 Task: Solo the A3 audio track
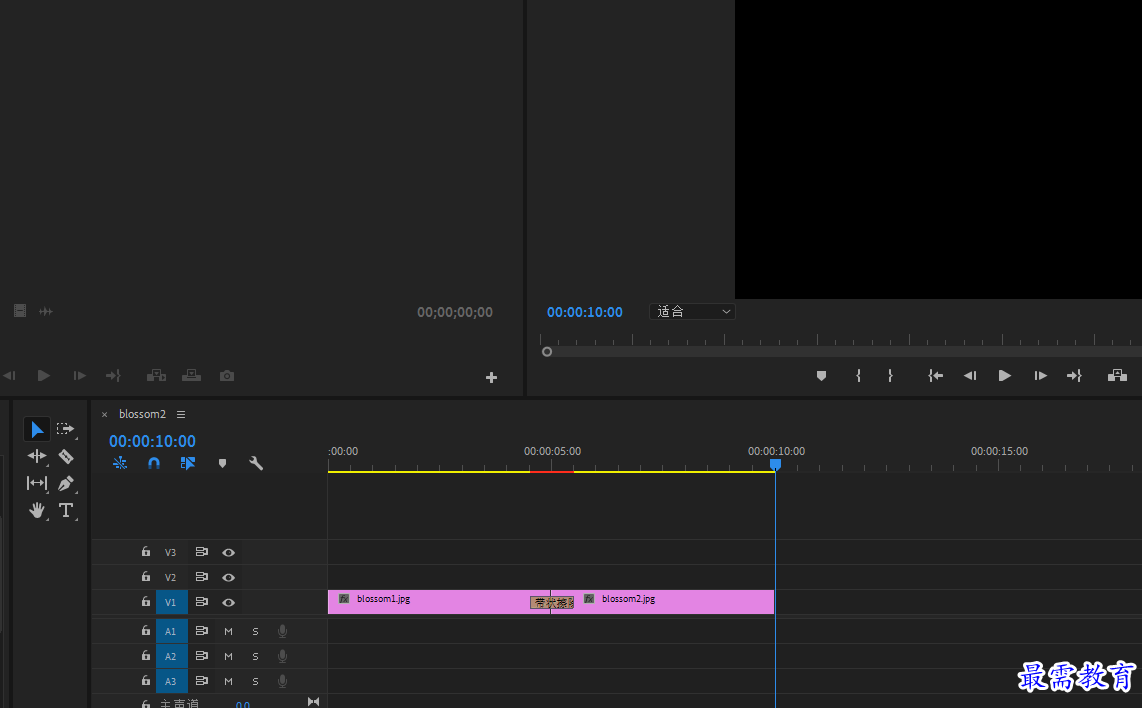click(x=255, y=681)
